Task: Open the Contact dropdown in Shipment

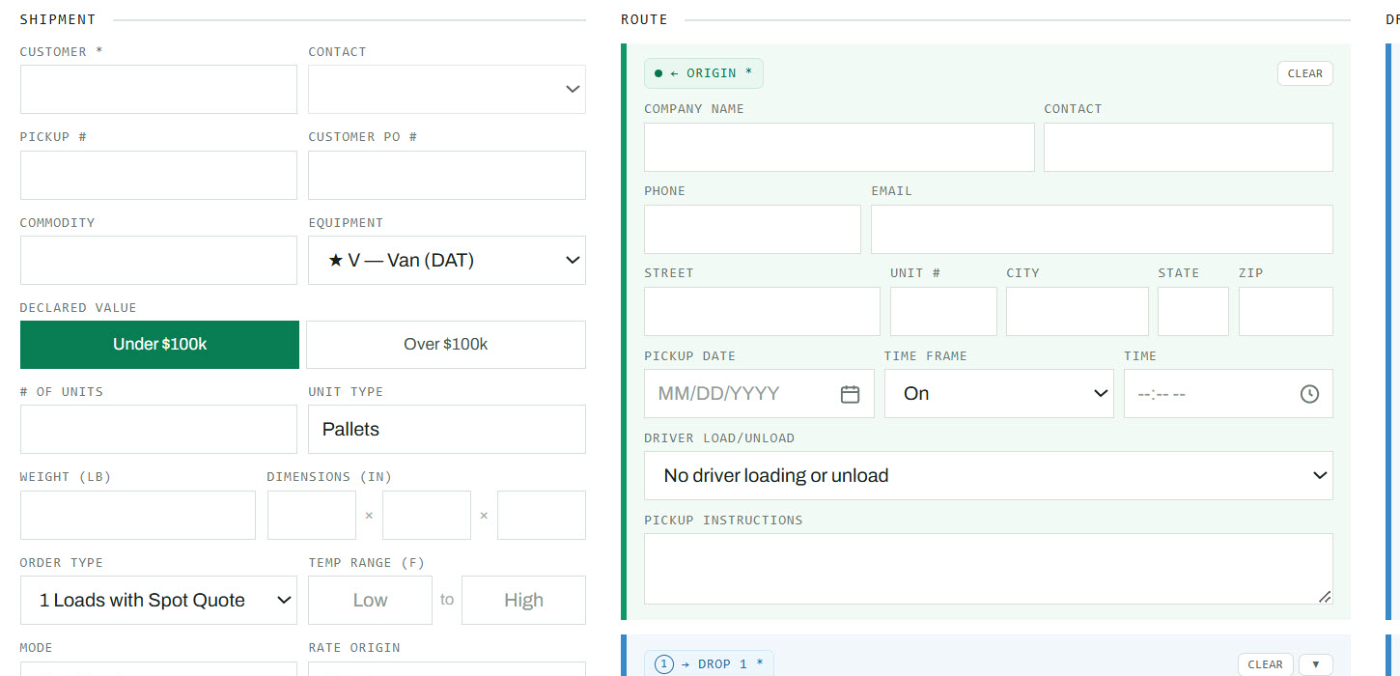Action: [x=447, y=89]
